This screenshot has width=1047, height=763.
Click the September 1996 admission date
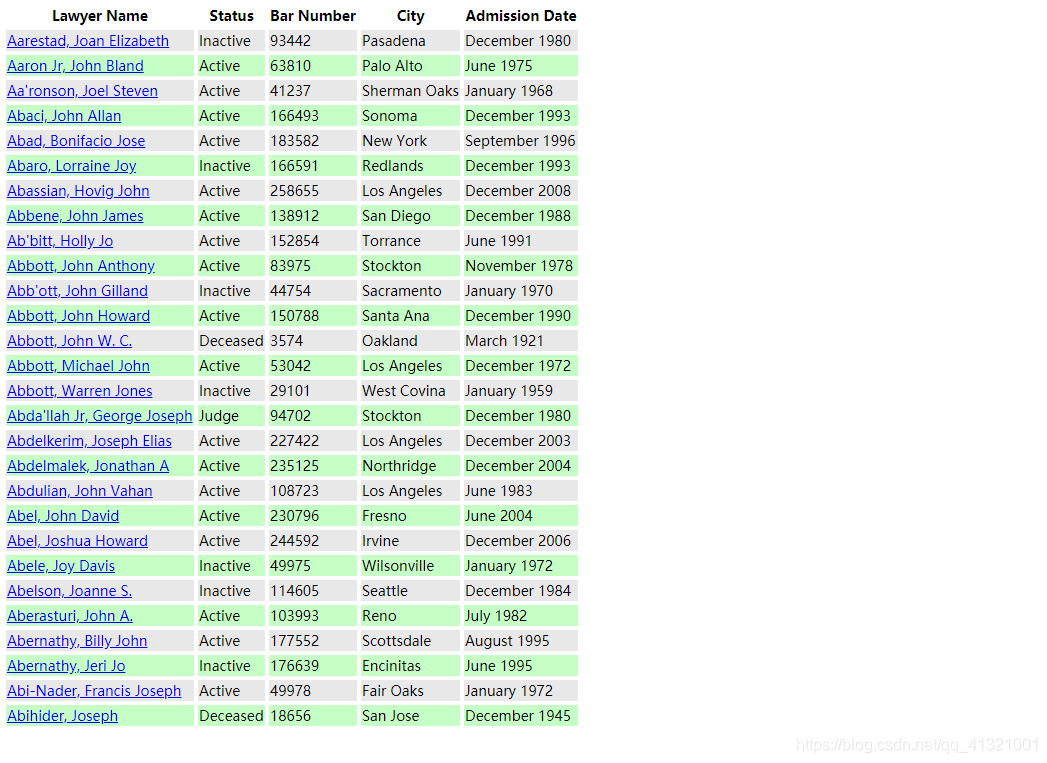[521, 141]
